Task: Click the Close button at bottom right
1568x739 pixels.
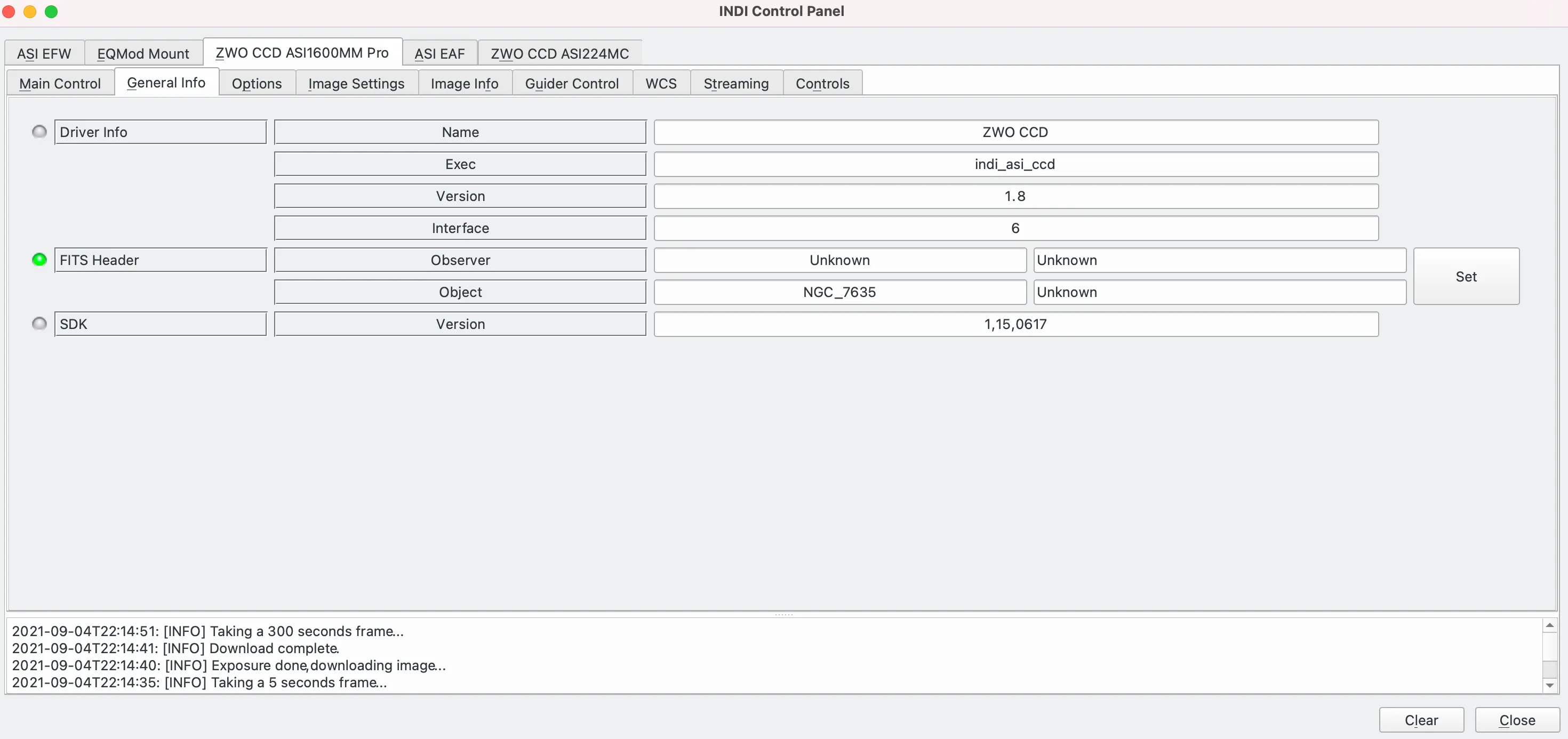Action: (x=1517, y=720)
